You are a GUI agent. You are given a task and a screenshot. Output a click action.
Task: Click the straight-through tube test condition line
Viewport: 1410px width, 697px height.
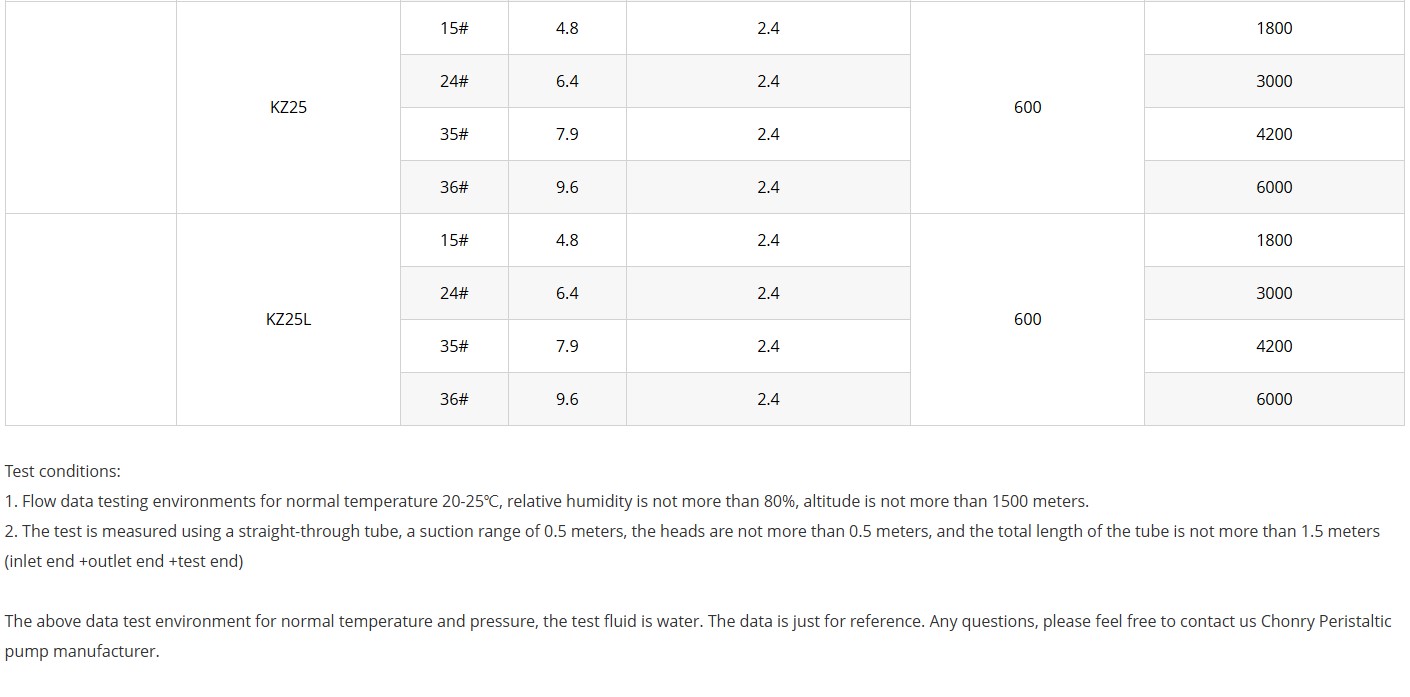pos(692,531)
